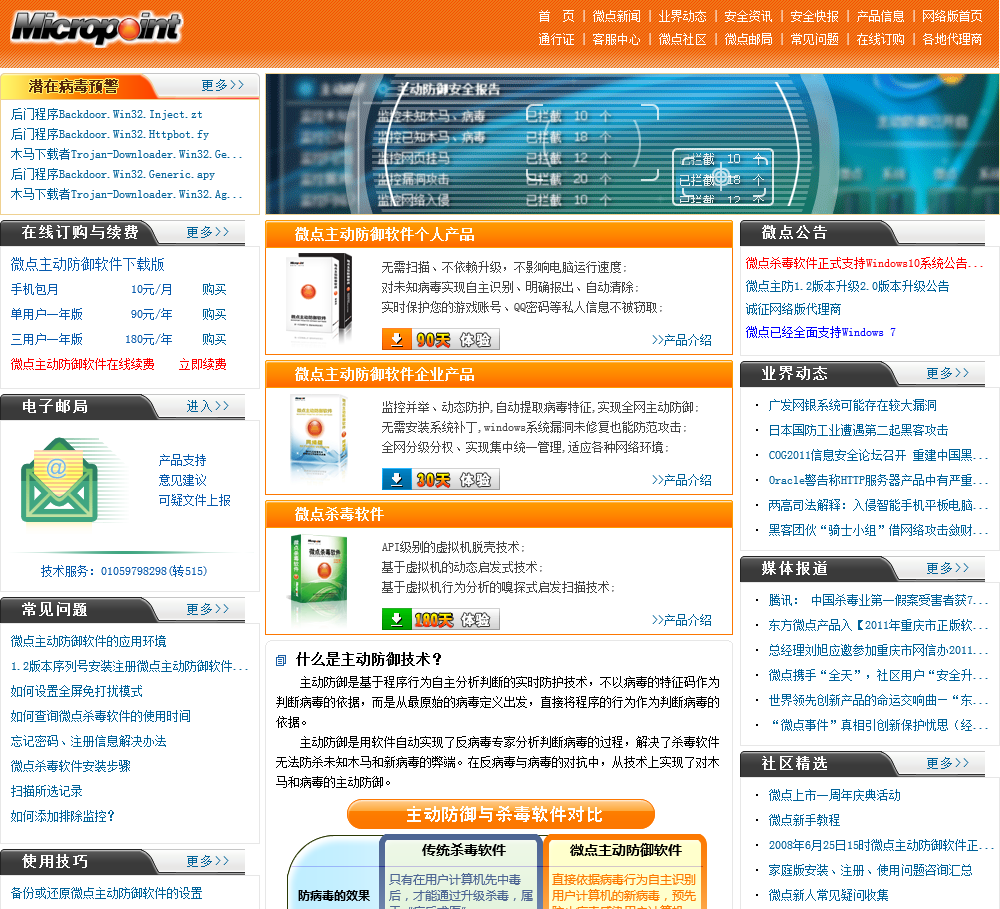1000x909 pixels.
Task: Open 业界动态 in the top navigation
Action: pyautogui.click(x=682, y=16)
